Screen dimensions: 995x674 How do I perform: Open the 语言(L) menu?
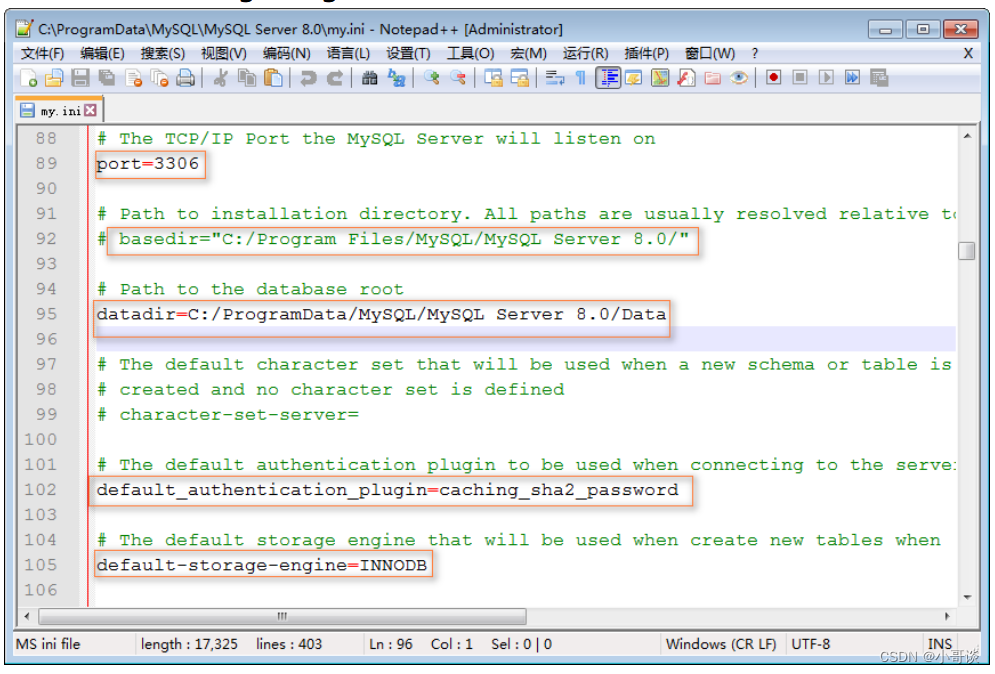[x=348, y=53]
